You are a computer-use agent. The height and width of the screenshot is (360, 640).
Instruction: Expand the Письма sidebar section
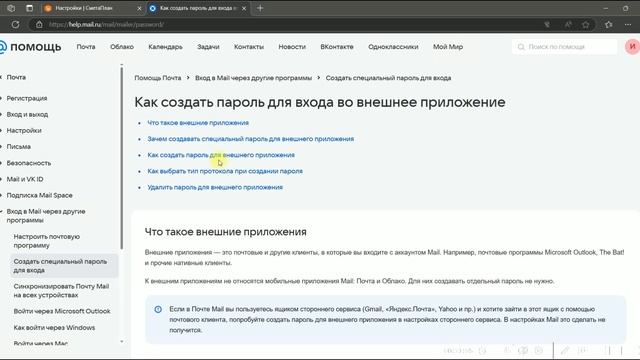pyautogui.click(x=18, y=147)
